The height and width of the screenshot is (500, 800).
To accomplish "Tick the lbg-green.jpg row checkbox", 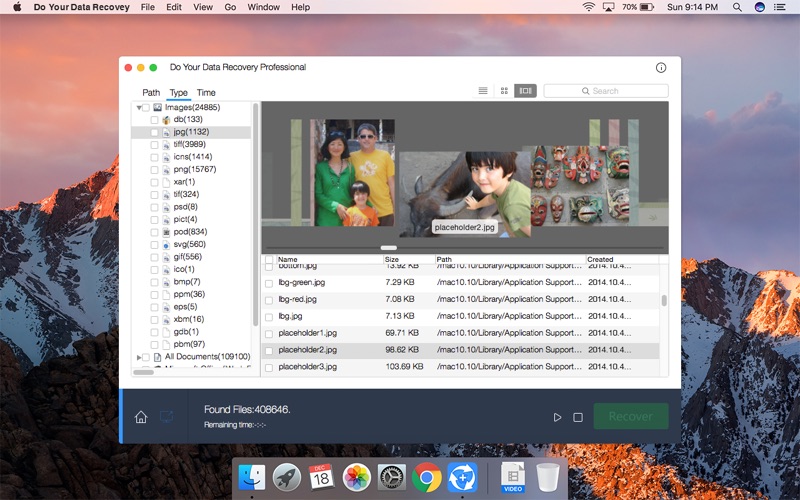I will click(269, 283).
